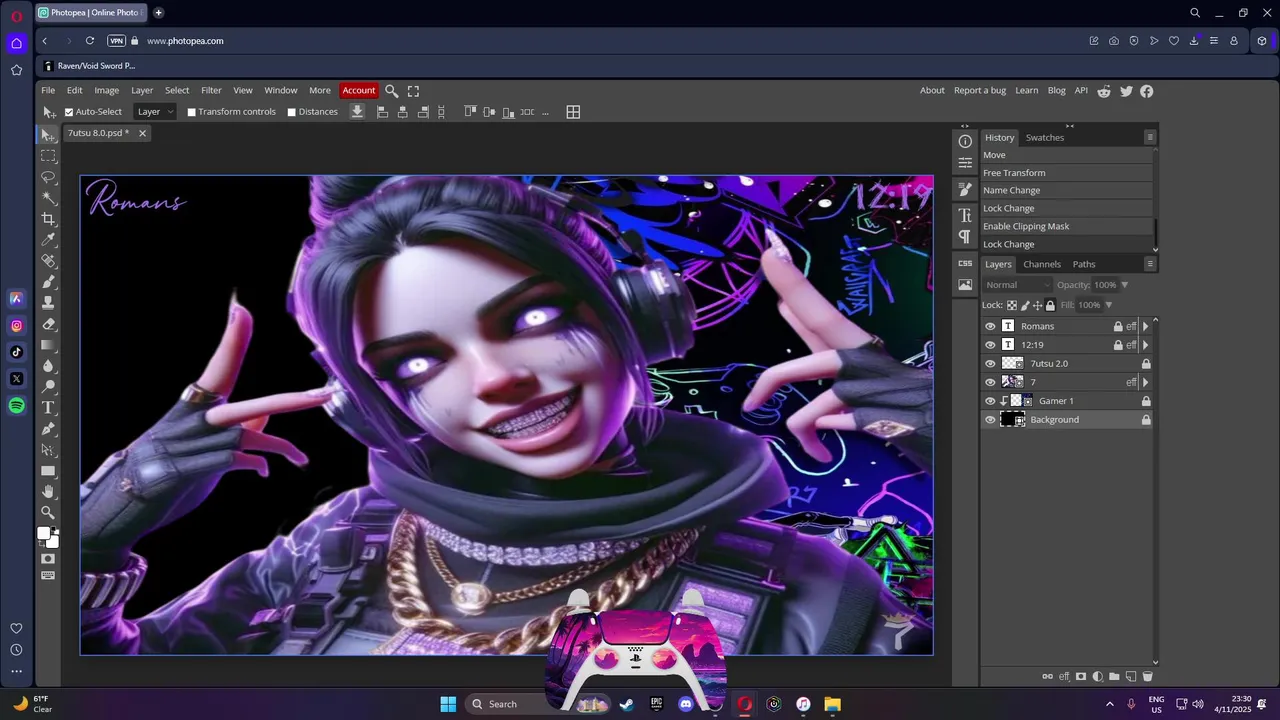
Task: Select the Magic Wand tool
Action: 48,198
